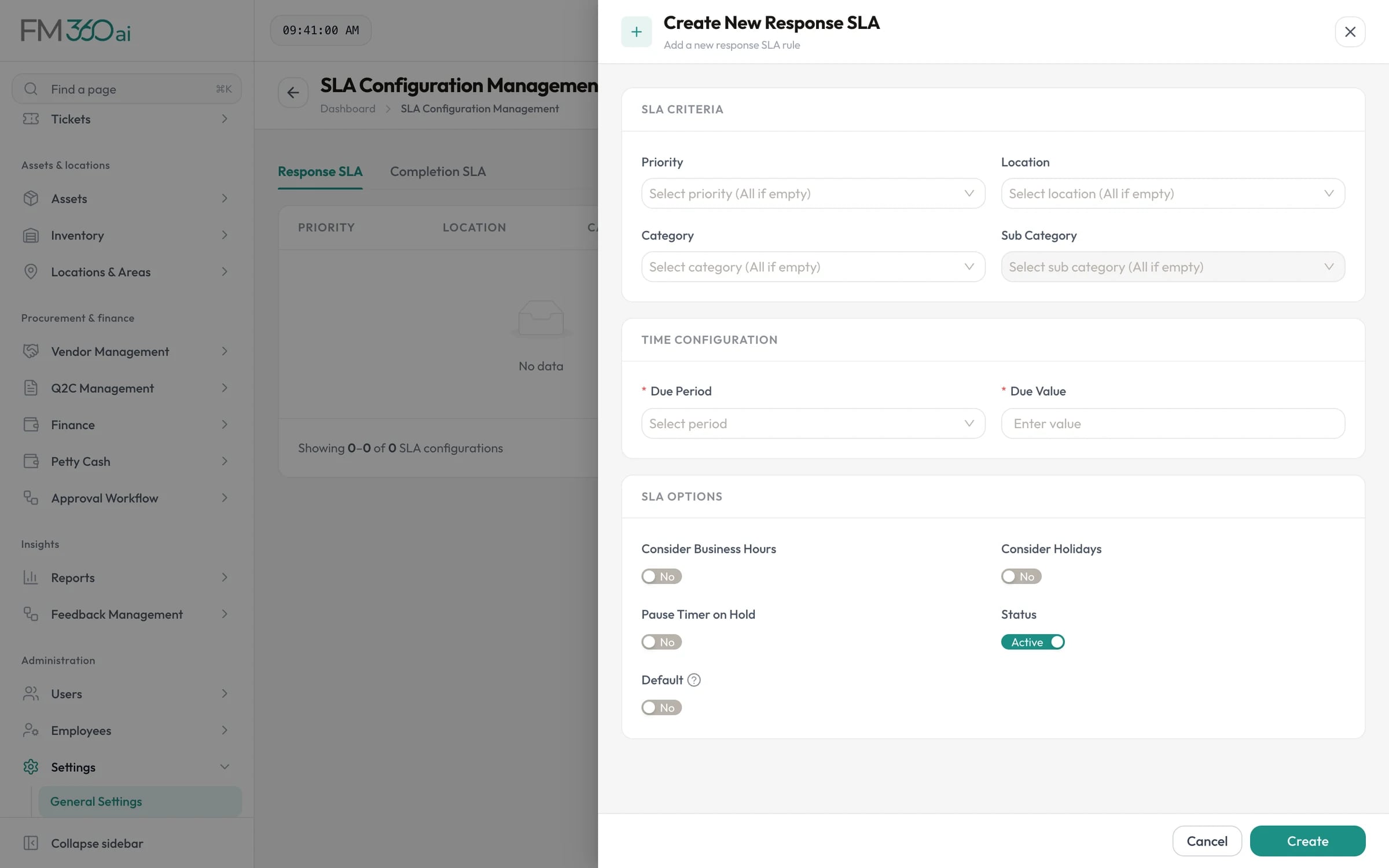Open the Location dropdown
Screen dimensions: 1389x868
(x=1173, y=193)
